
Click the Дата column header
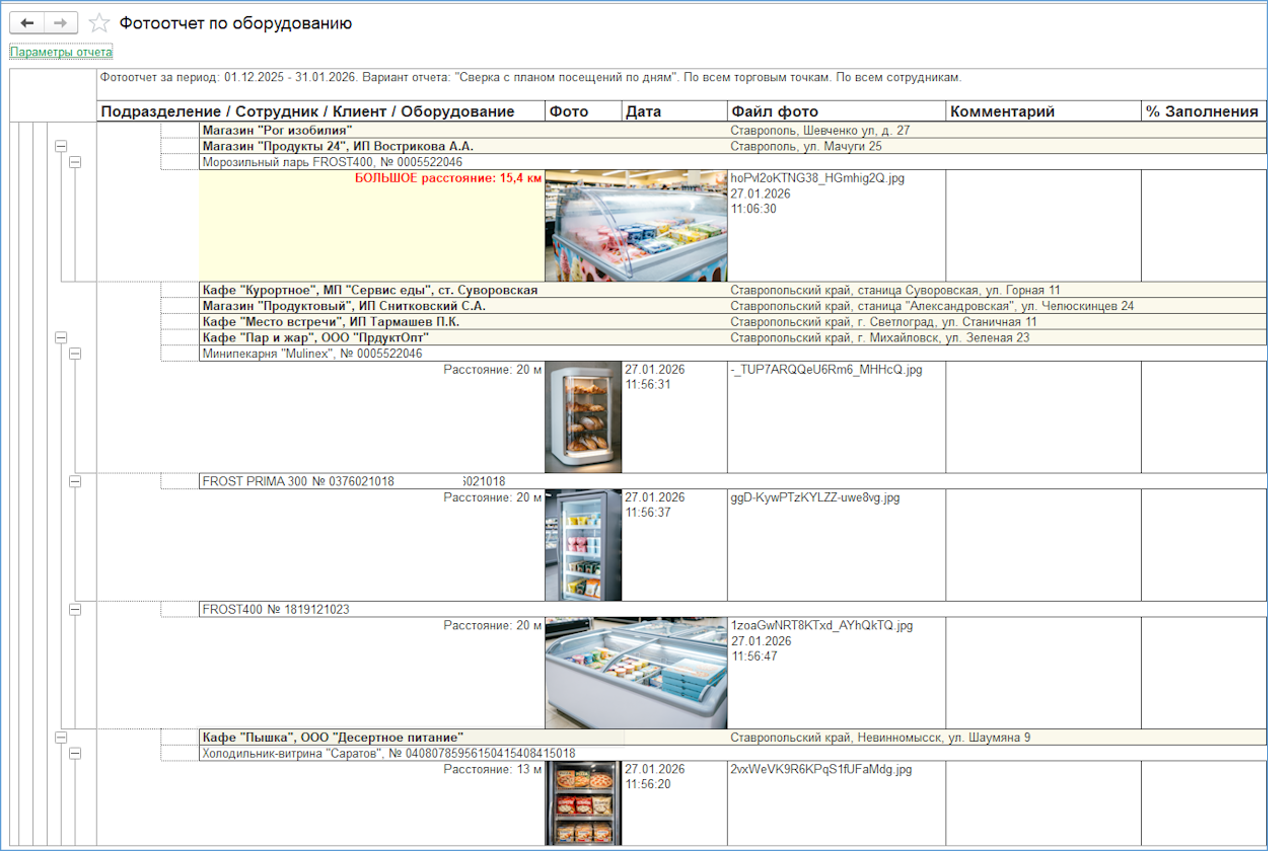(675, 111)
